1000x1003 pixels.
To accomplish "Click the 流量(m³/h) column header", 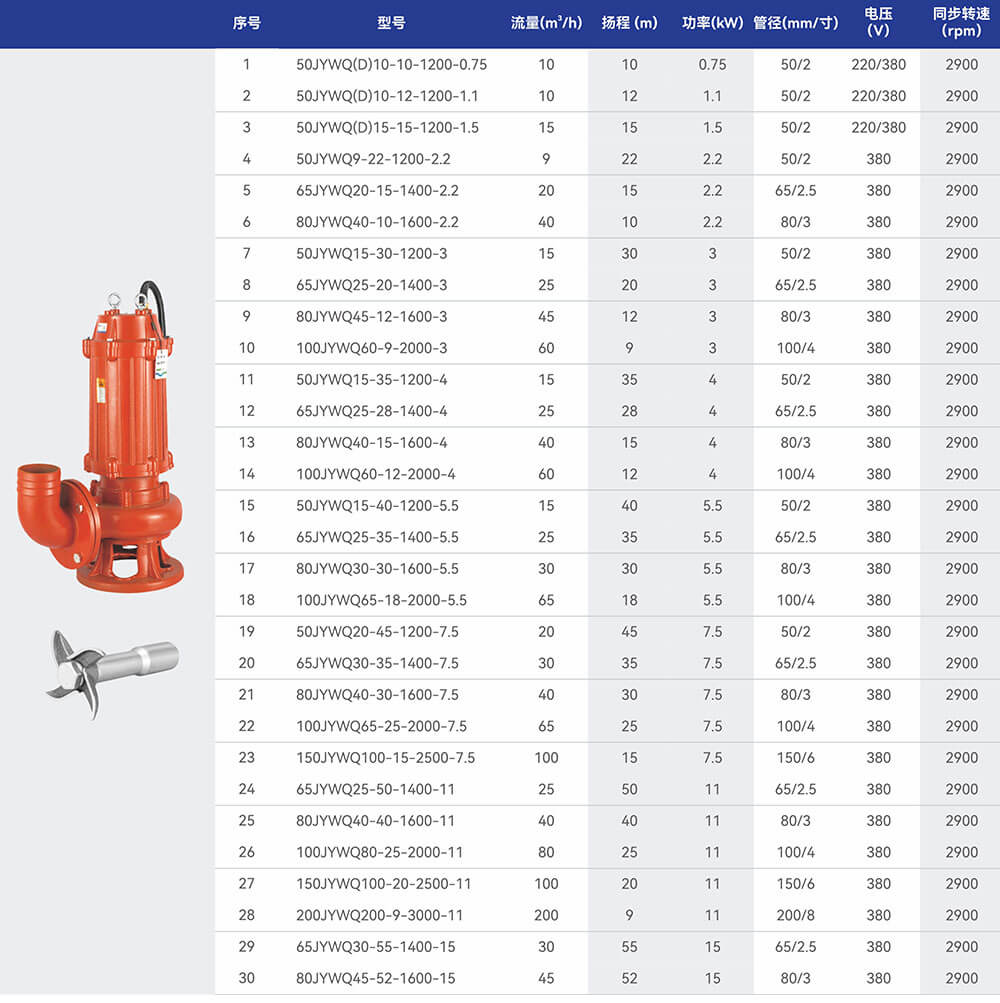I will click(546, 24).
